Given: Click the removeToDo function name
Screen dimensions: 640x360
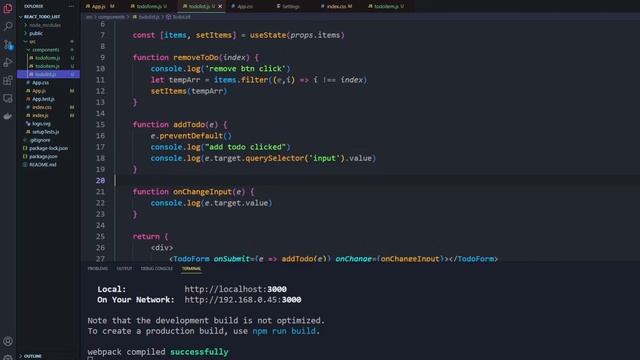Looking at the screenshot, I should (x=196, y=58).
